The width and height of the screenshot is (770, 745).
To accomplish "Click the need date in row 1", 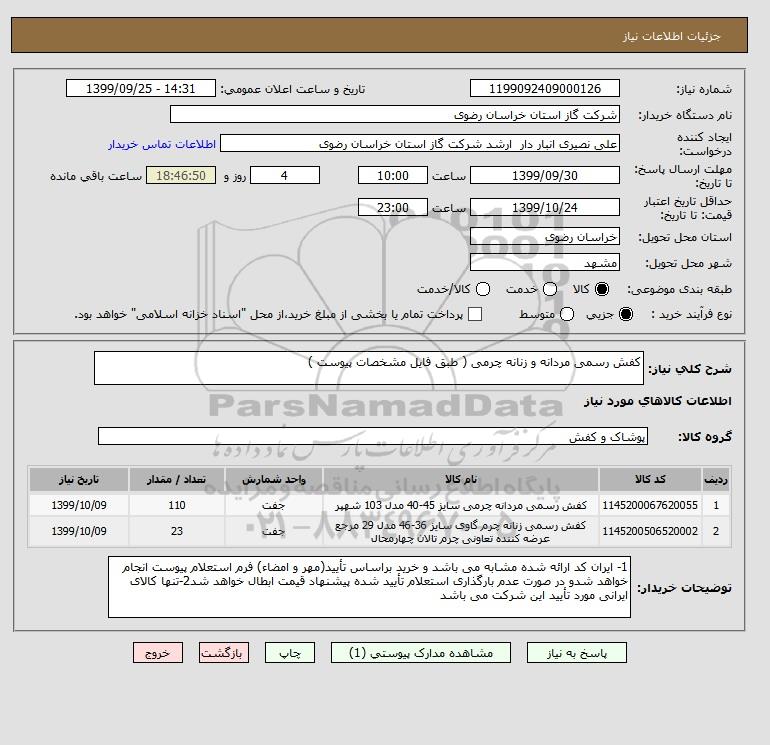I will pos(79,505).
